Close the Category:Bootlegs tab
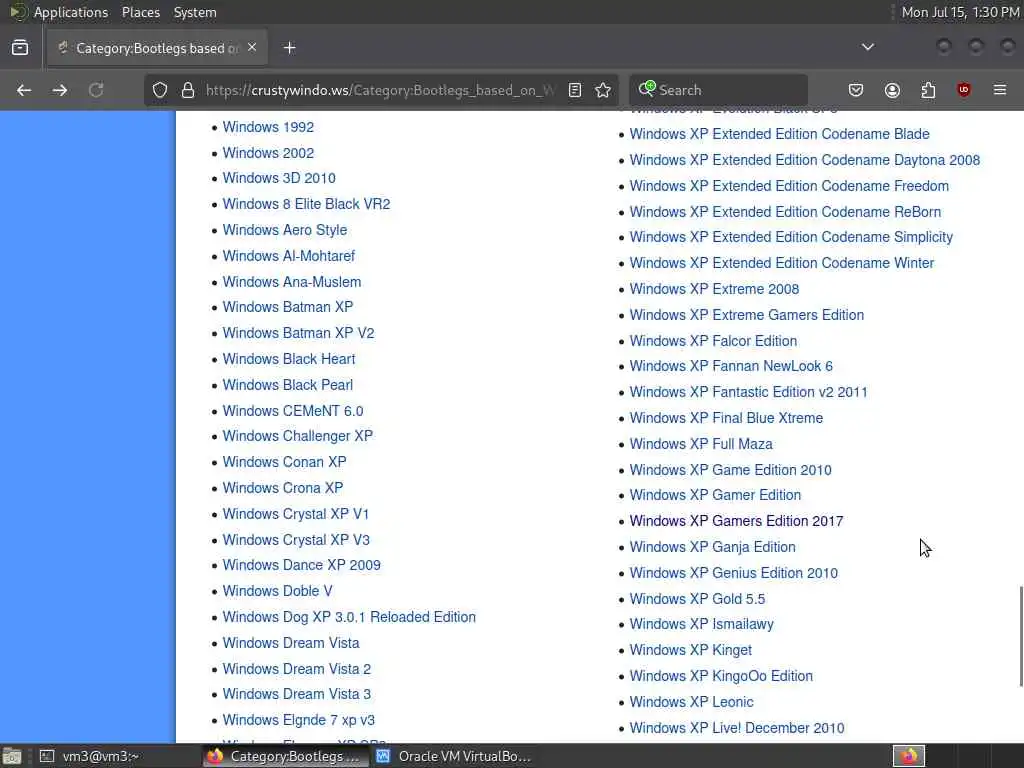The image size is (1024, 768). pyautogui.click(x=252, y=48)
